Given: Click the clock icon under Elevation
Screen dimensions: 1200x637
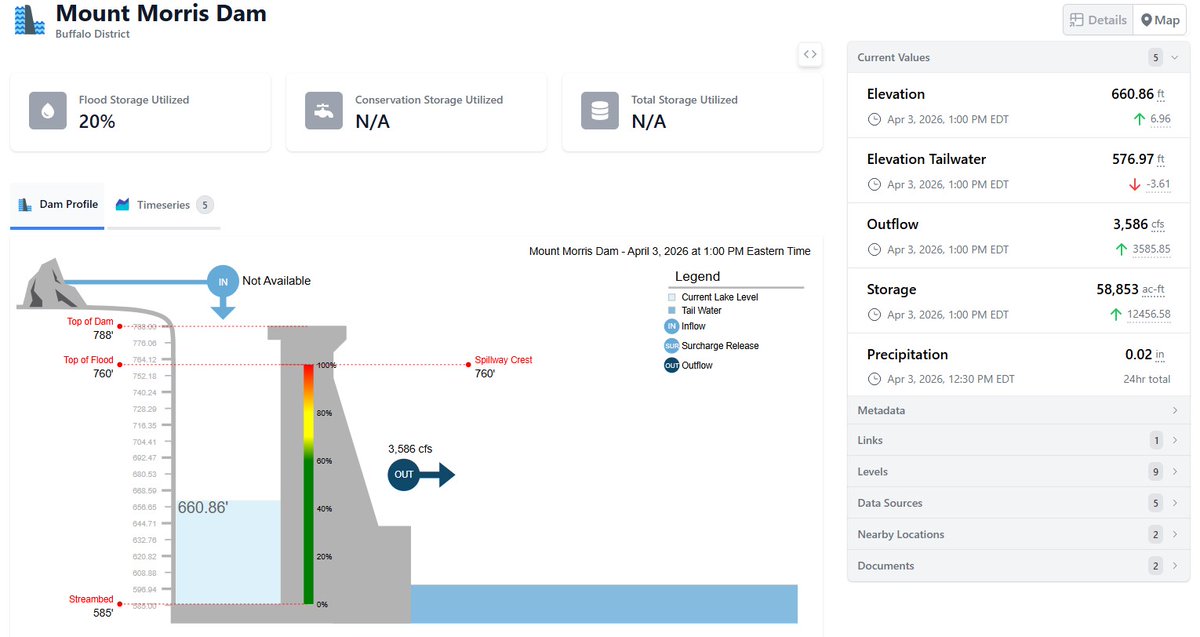Looking at the screenshot, I should point(874,120).
